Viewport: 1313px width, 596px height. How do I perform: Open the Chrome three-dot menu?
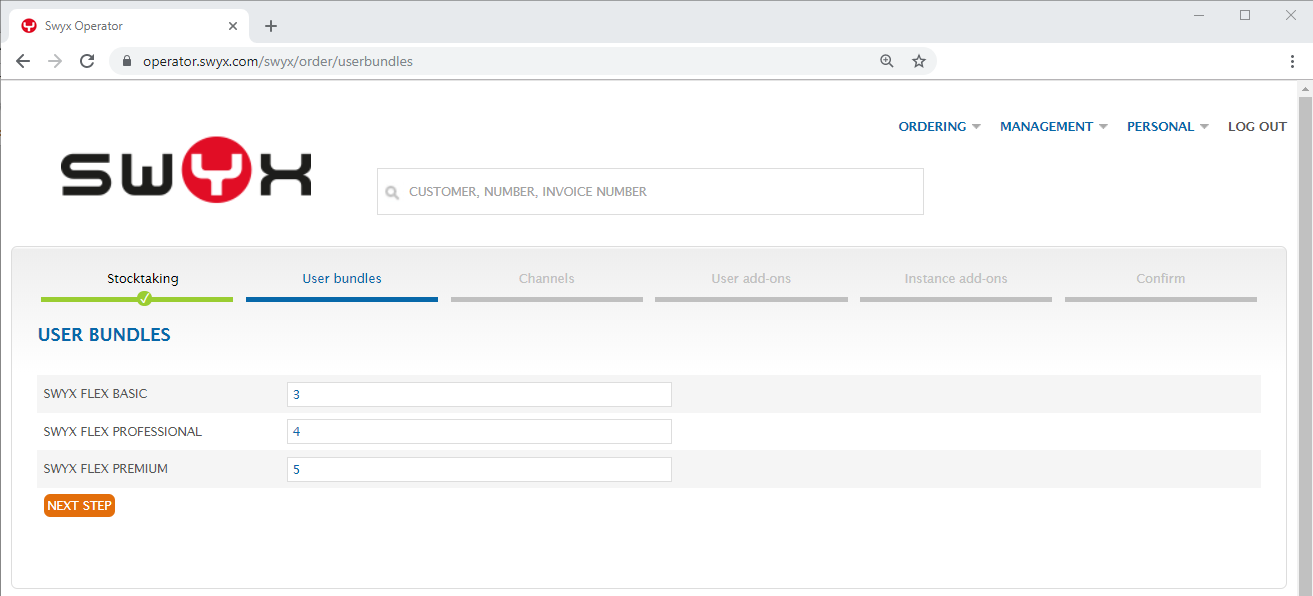[x=1293, y=61]
